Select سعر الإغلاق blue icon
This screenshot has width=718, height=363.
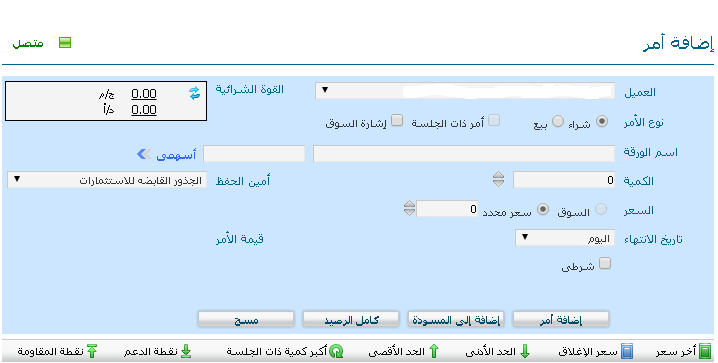[627, 351]
